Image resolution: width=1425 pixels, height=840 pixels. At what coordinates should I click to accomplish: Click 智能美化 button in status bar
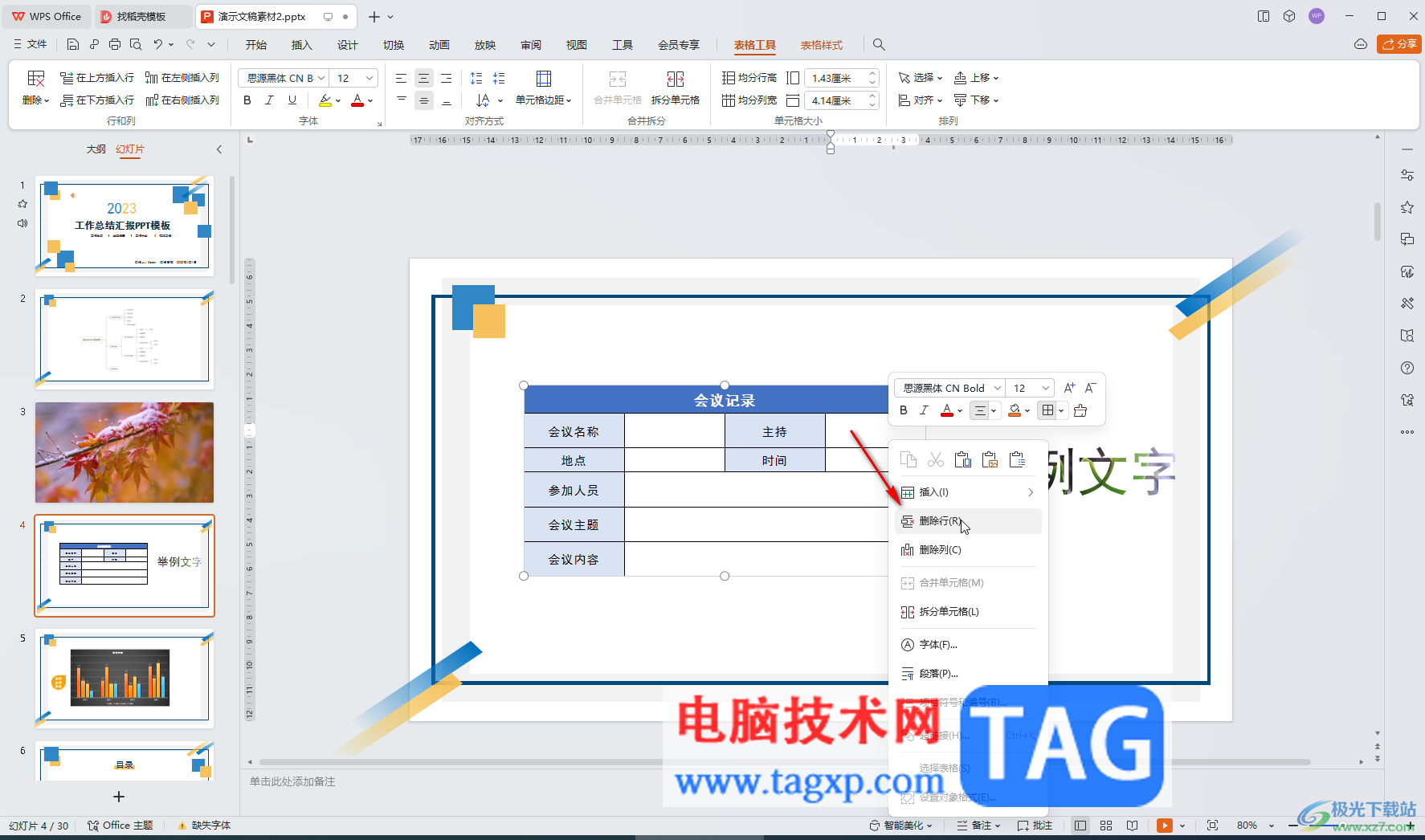click(x=901, y=826)
